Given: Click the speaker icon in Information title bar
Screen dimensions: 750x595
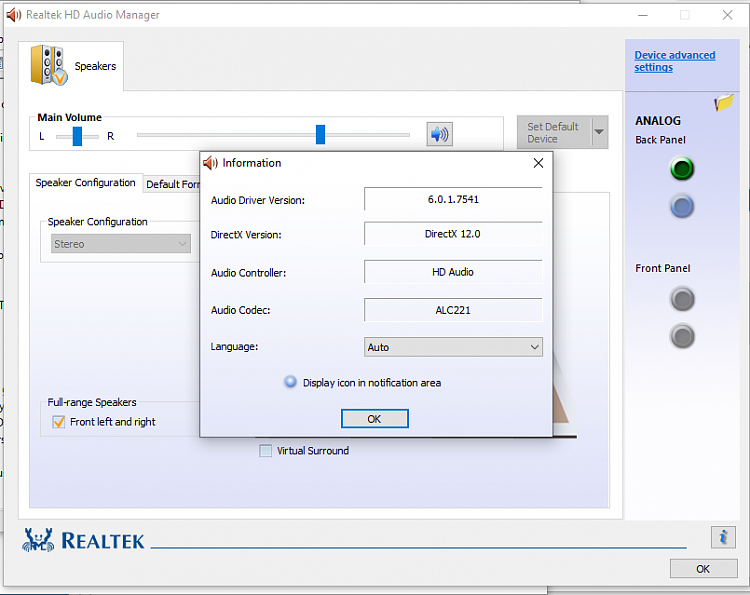Looking at the screenshot, I should [210, 163].
